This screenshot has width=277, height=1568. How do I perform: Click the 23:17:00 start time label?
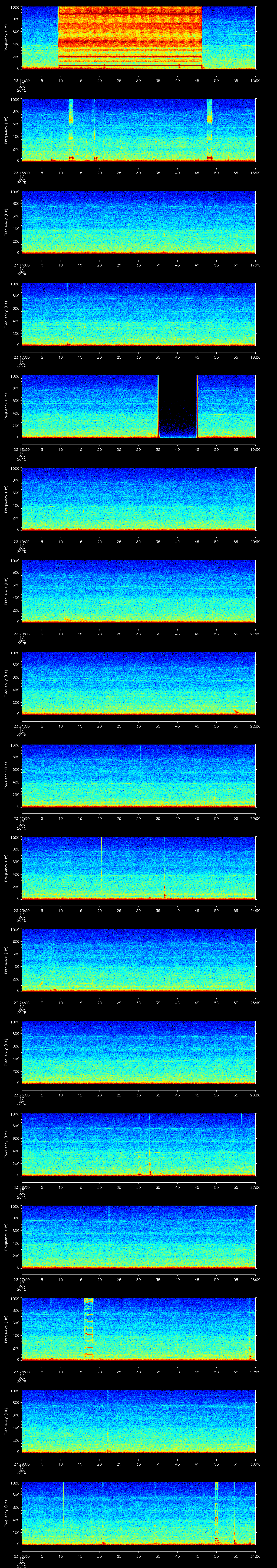point(21,357)
